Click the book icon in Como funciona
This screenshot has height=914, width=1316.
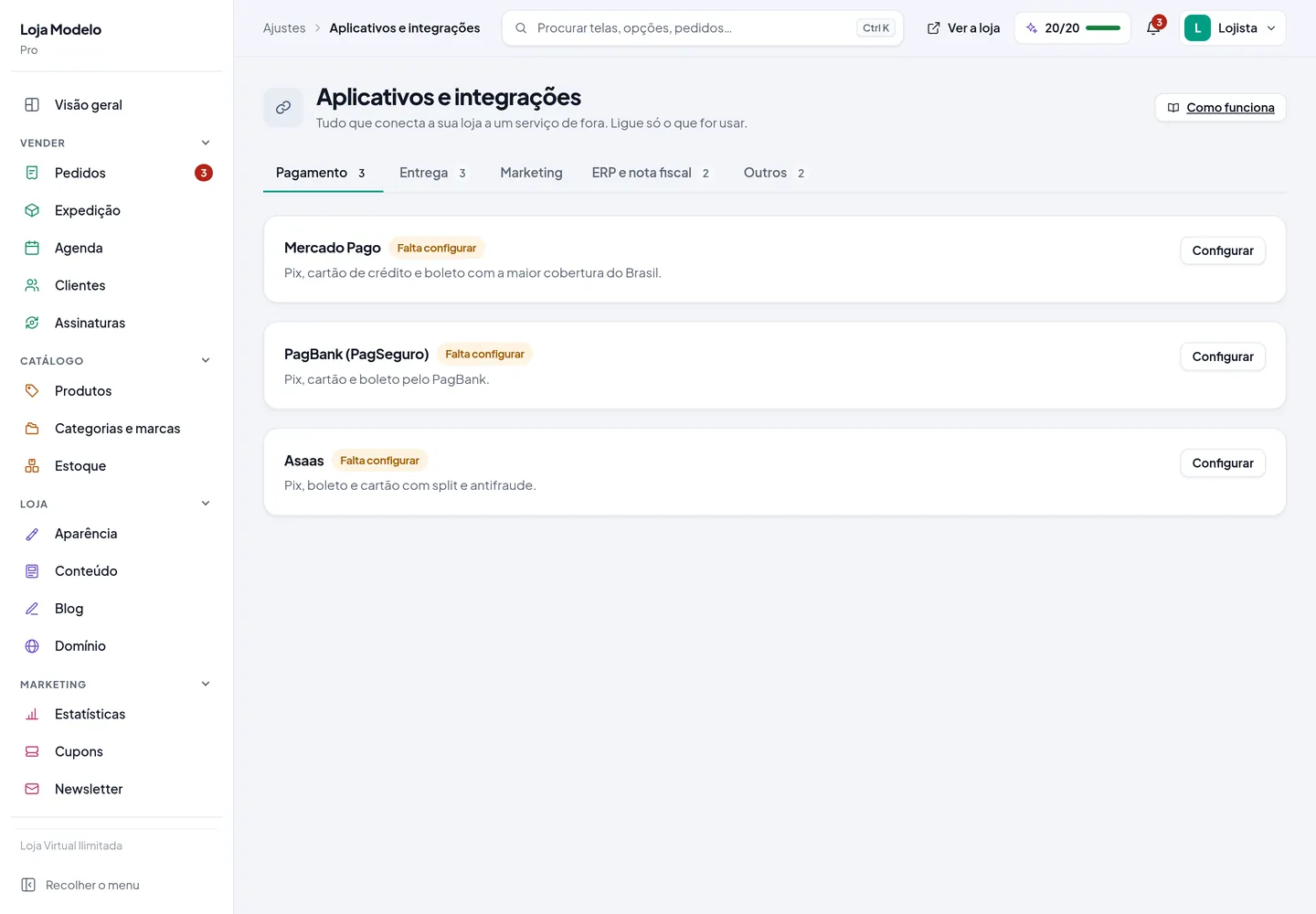1173,108
